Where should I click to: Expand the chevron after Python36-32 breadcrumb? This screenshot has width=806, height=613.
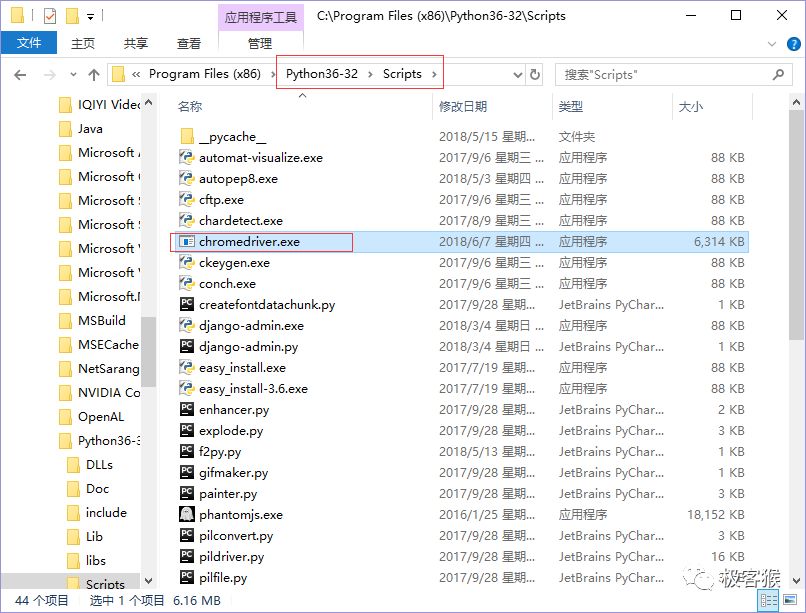370,75
